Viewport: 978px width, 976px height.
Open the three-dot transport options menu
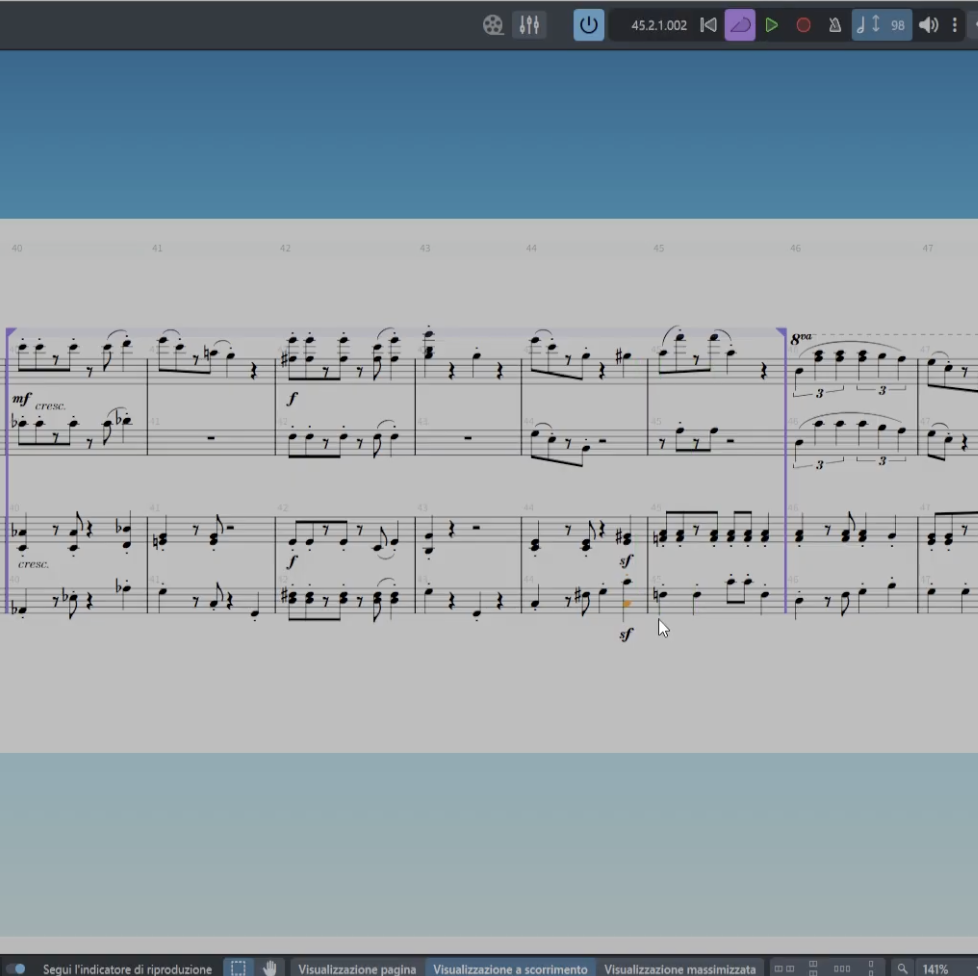955,25
